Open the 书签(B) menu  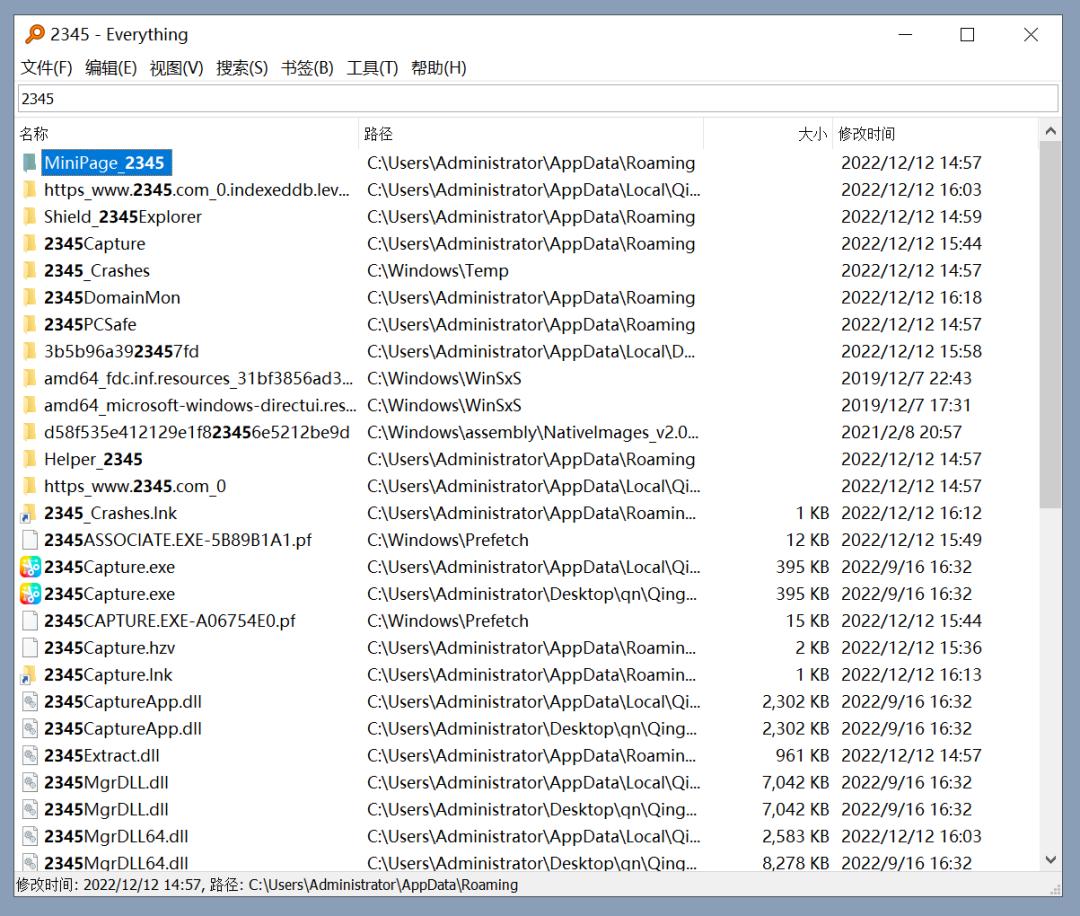[307, 67]
